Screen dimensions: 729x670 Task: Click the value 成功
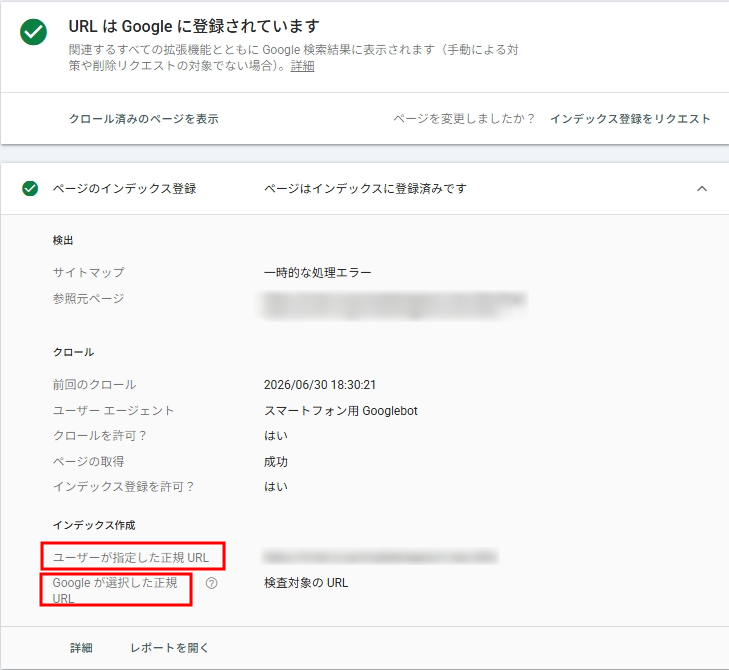pos(276,461)
